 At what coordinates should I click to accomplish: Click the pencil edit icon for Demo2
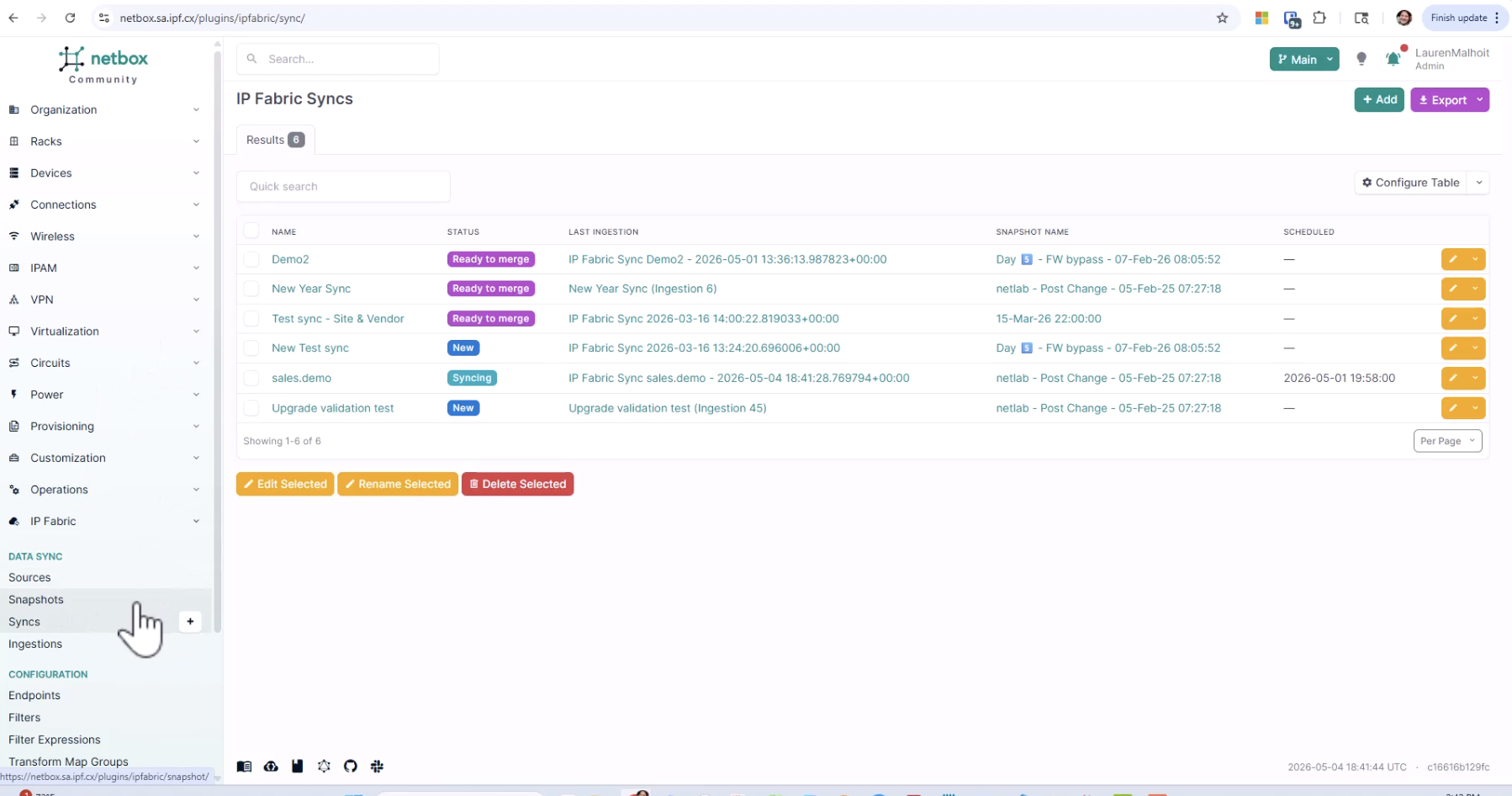click(1453, 259)
